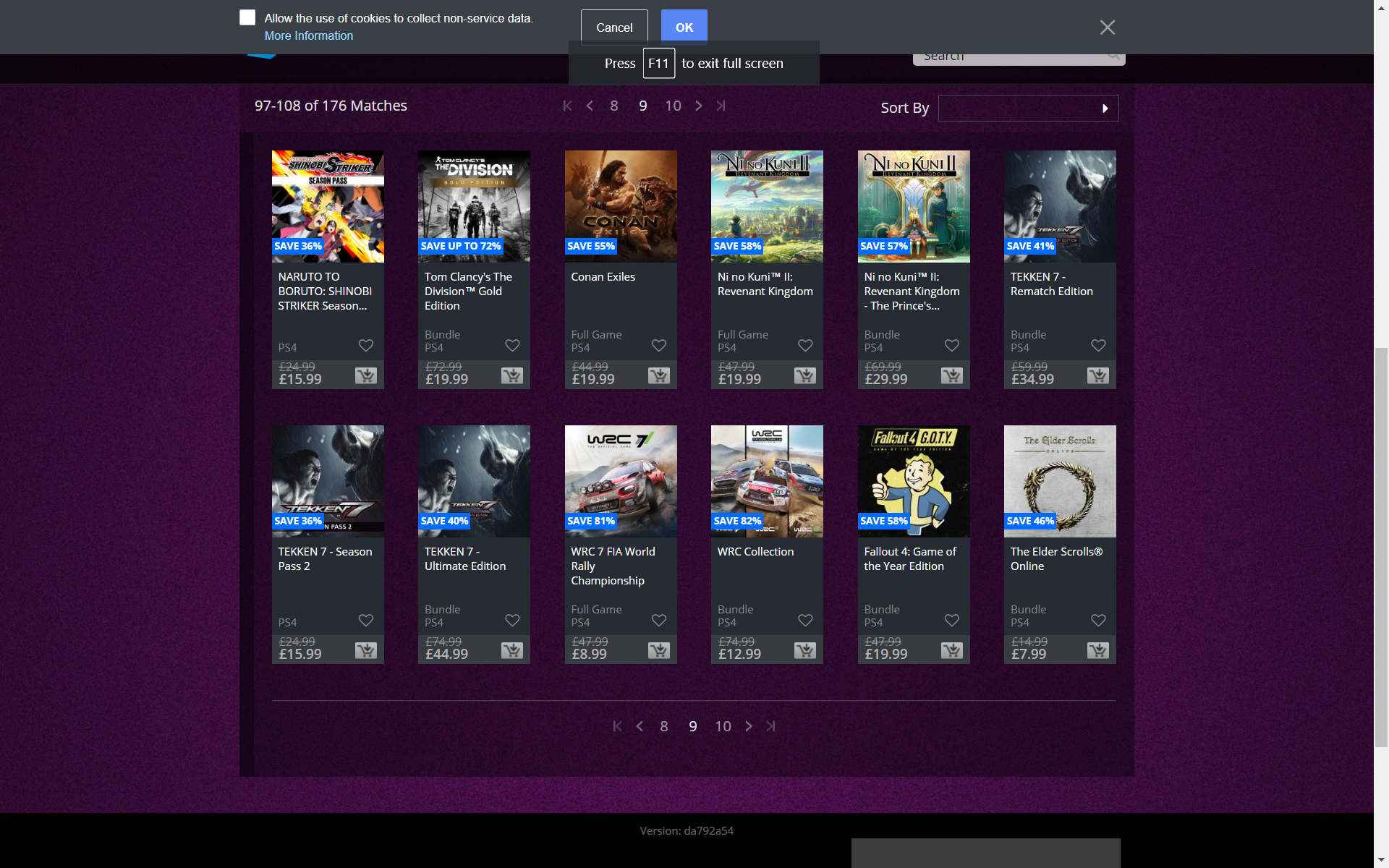The width and height of the screenshot is (1389, 868).
Task: Add TEKKEN 7 Rematch Edition to cart
Action: (x=1097, y=375)
